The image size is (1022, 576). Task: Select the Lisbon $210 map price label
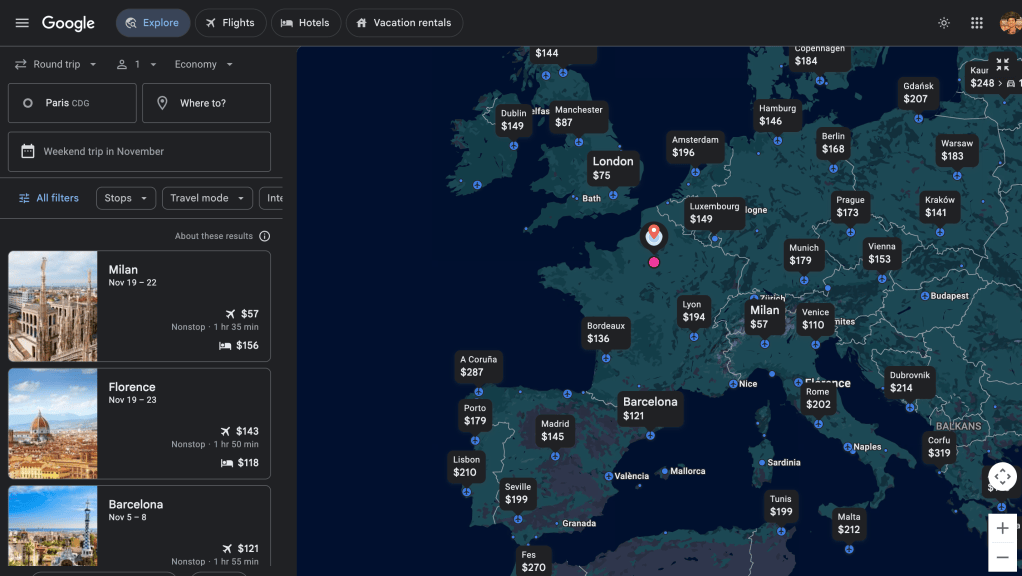tap(466, 466)
